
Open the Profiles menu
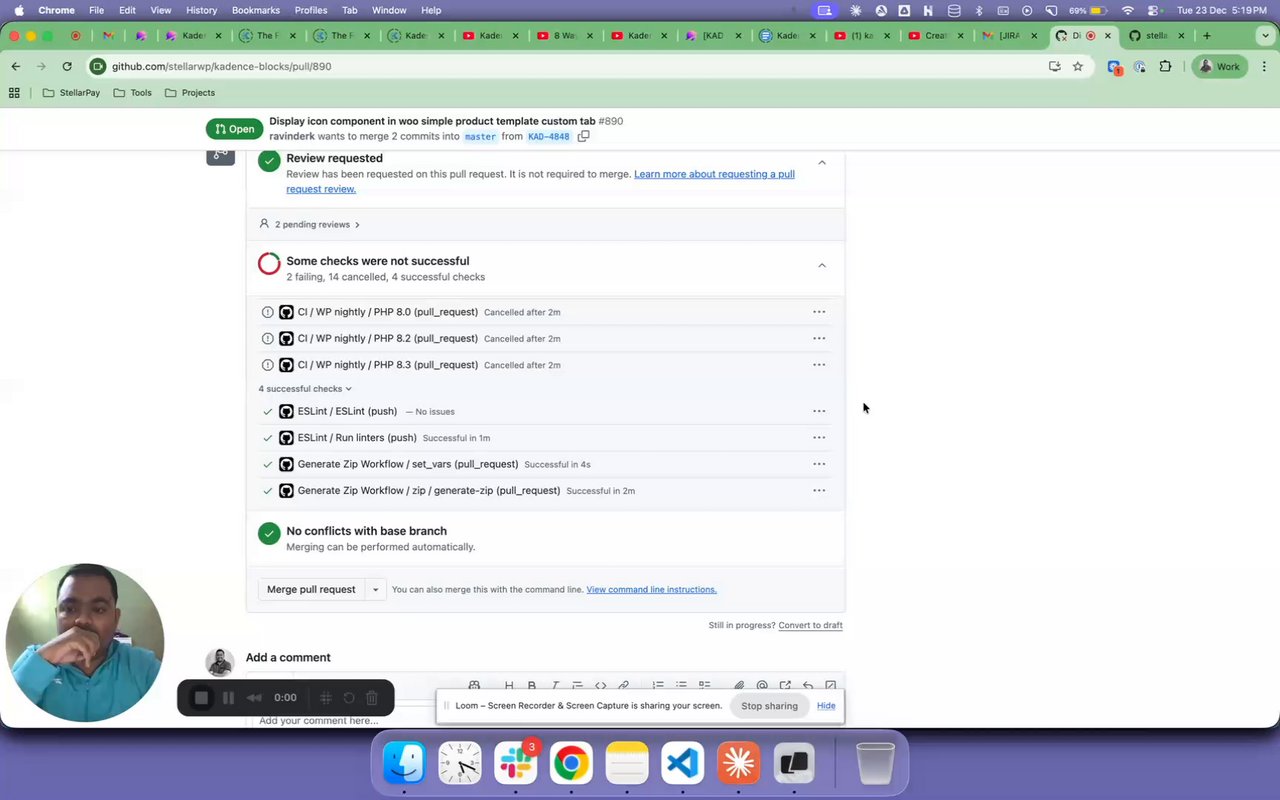311,10
